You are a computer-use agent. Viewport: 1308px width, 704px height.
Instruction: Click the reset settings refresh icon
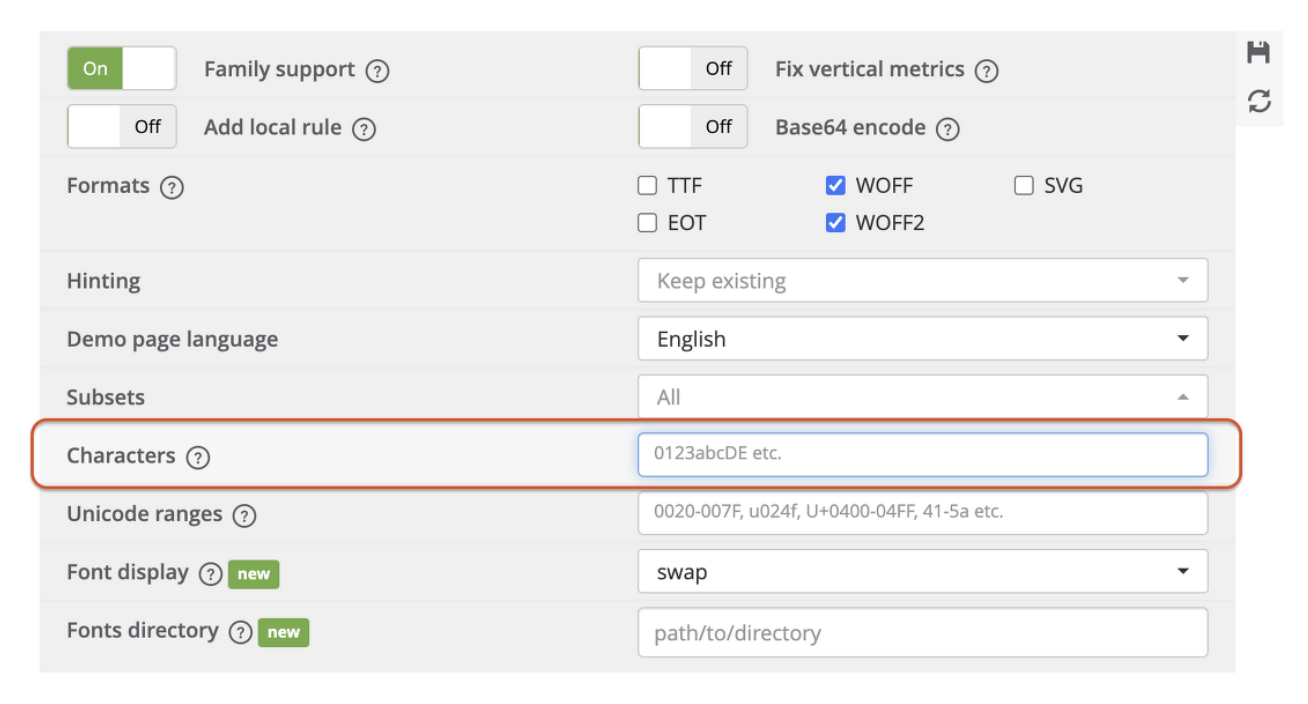click(1259, 100)
